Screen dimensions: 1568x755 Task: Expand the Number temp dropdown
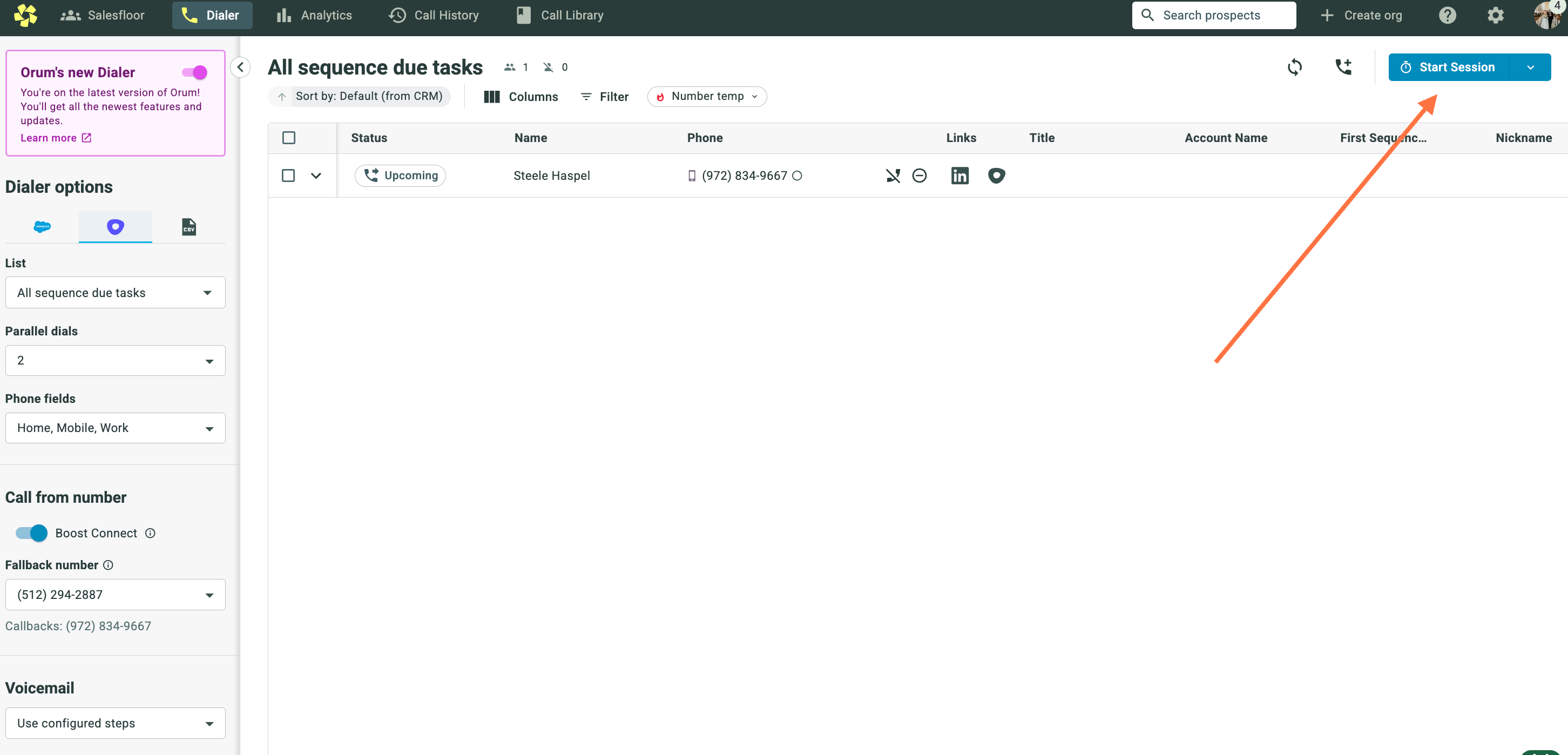[x=707, y=96]
